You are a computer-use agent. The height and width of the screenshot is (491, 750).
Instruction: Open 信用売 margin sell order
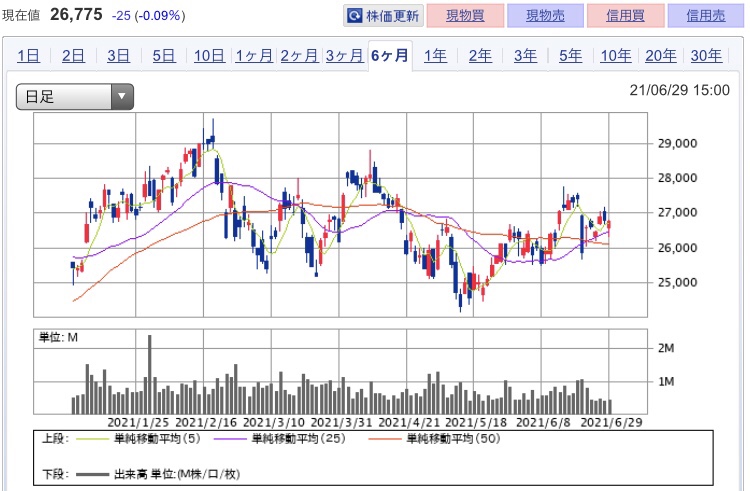pyautogui.click(x=706, y=16)
